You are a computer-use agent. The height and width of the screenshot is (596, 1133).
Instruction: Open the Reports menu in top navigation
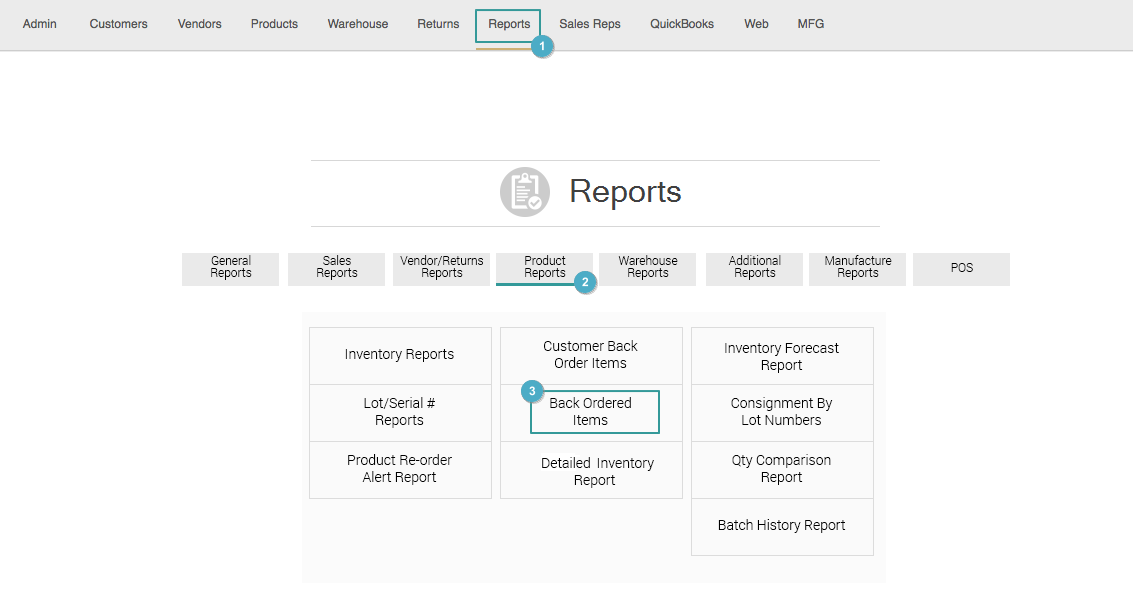(x=508, y=24)
